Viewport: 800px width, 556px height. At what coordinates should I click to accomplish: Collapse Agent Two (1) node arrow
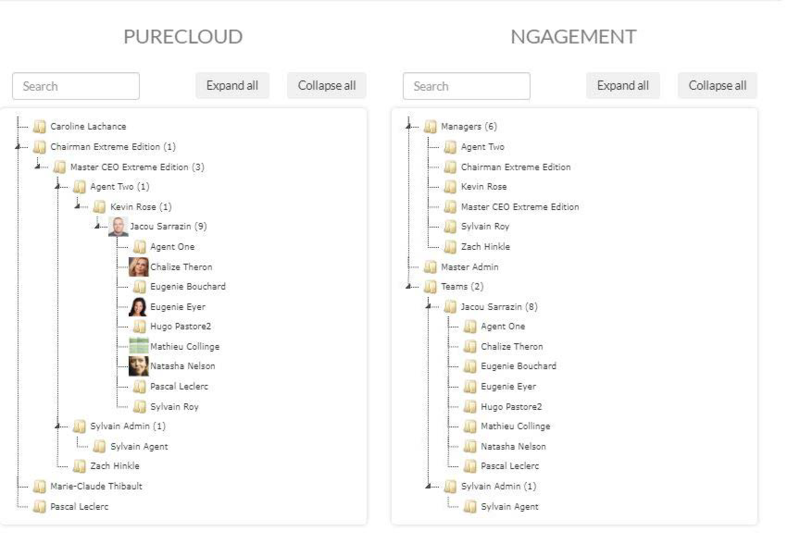58,186
